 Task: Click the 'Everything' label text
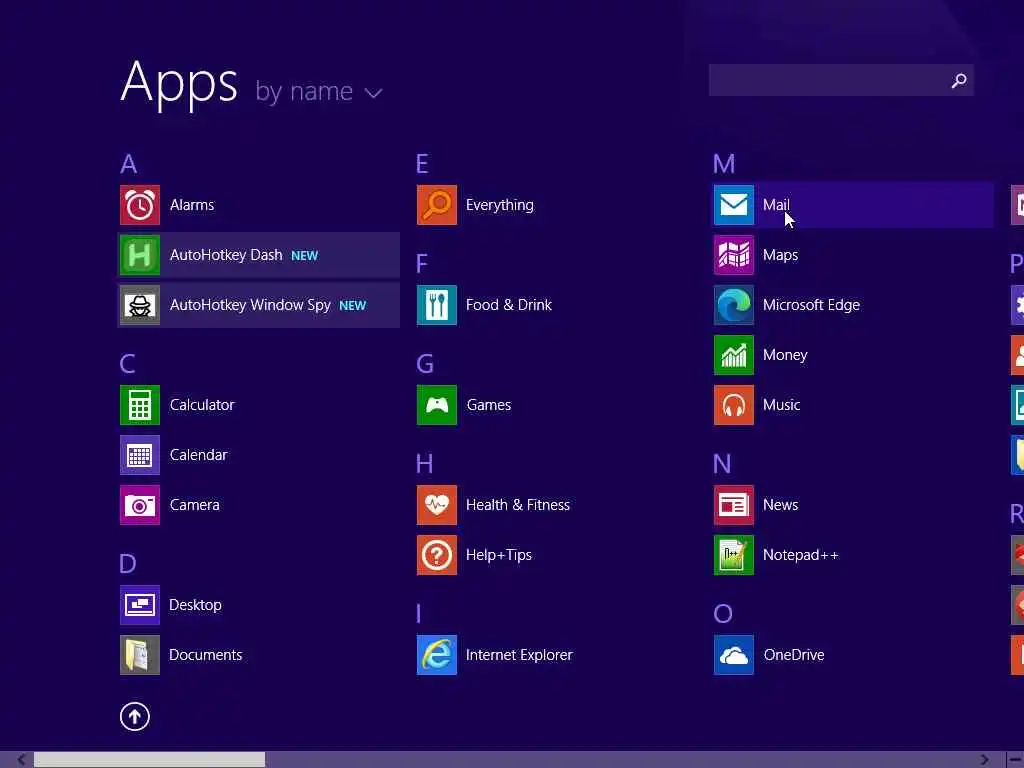[500, 206]
